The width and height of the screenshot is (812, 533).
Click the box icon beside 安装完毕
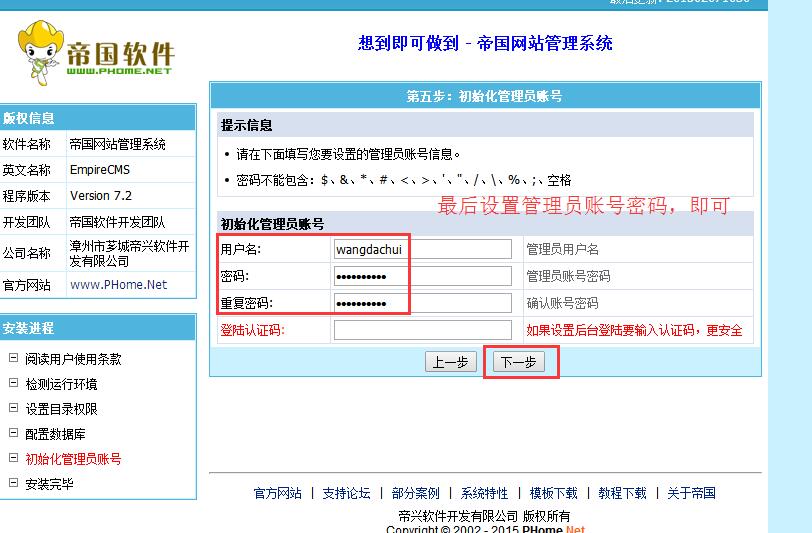tap(13, 482)
